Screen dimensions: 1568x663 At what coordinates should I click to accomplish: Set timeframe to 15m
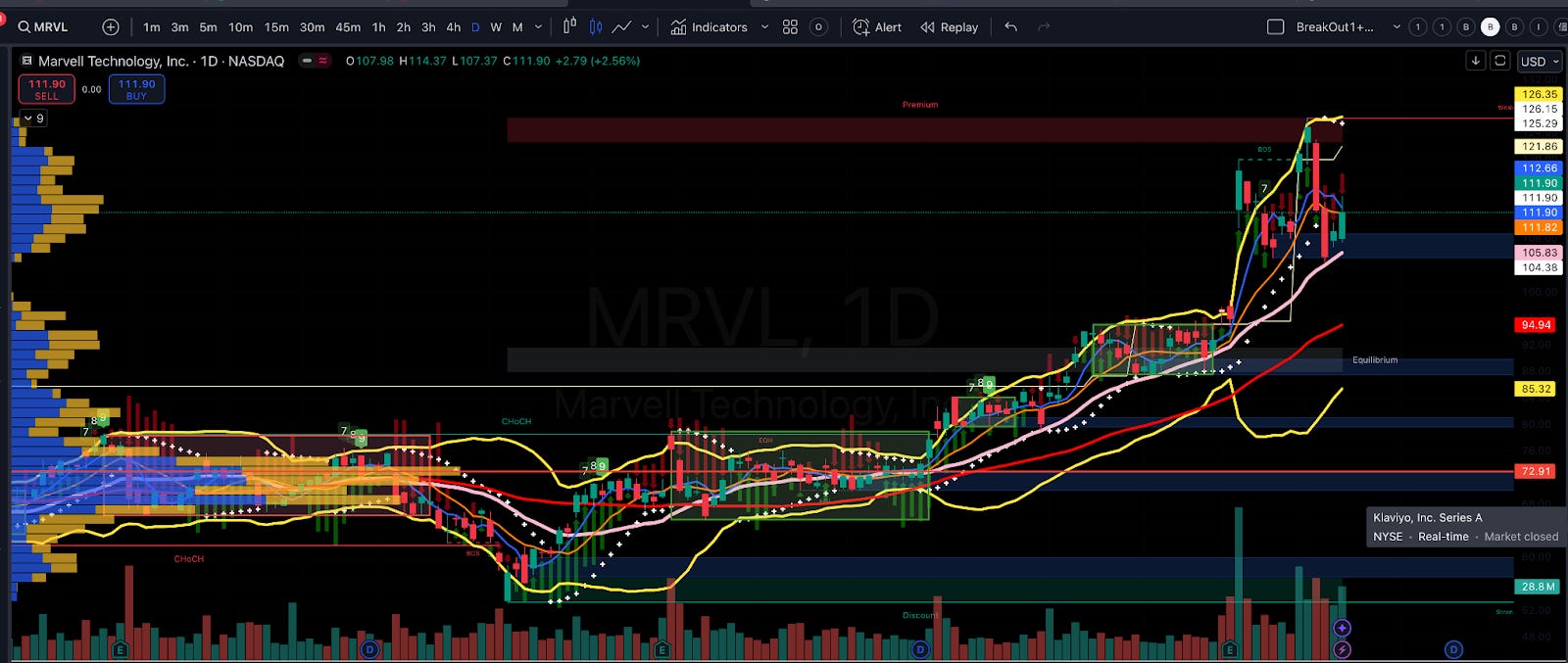pos(276,27)
